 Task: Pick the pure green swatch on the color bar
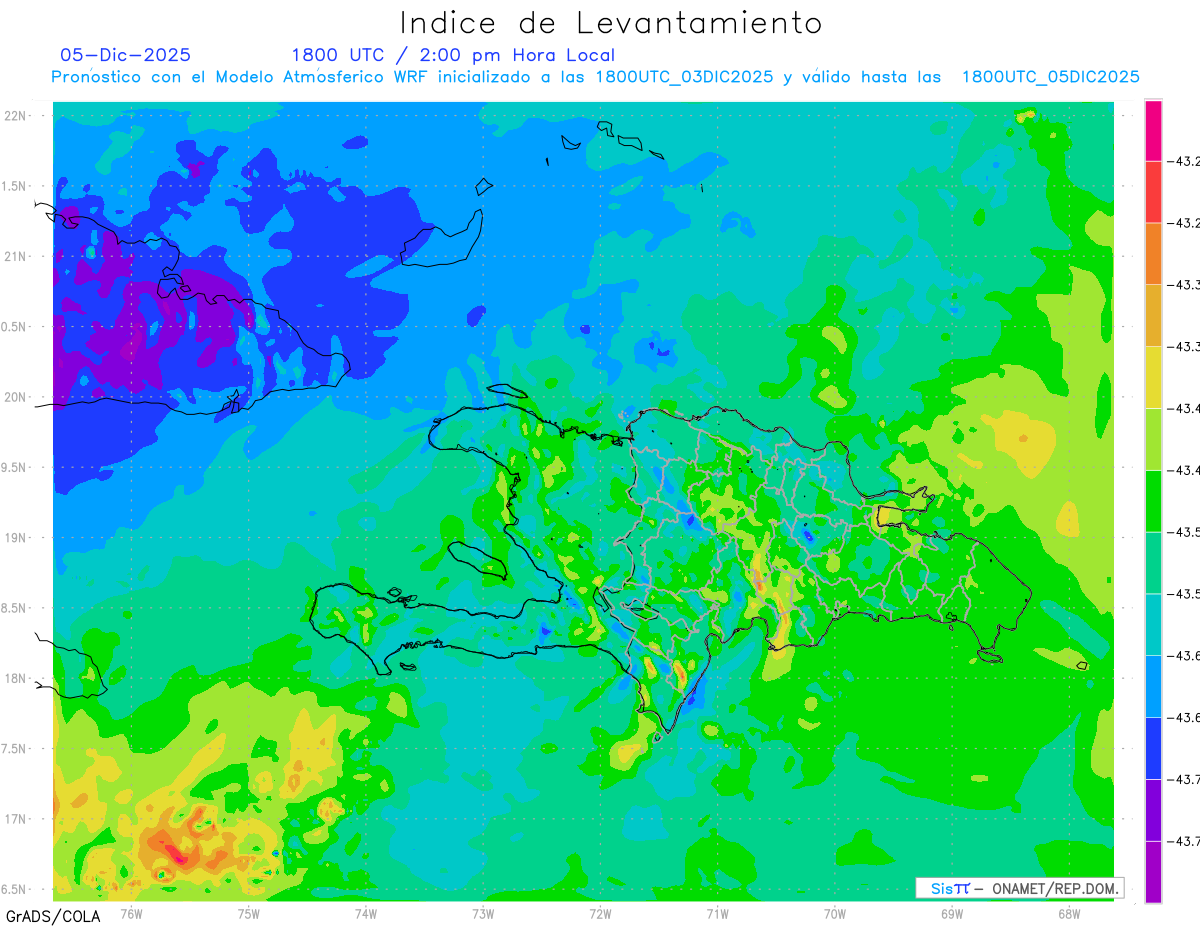(1153, 500)
